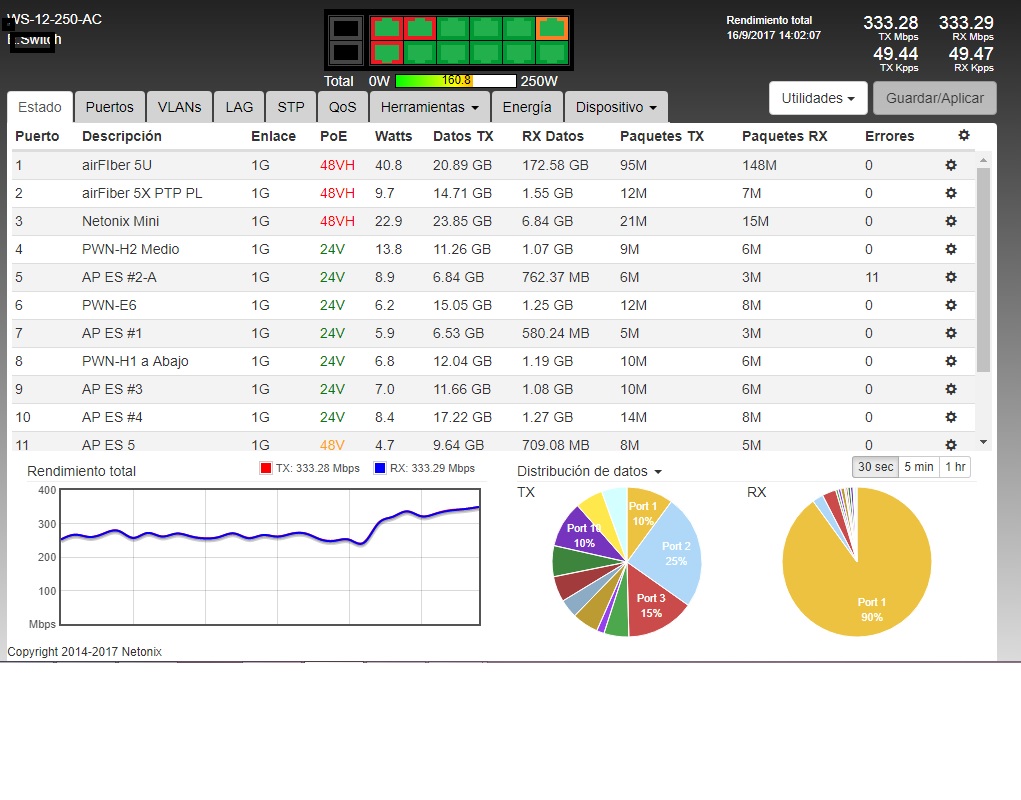Expand the Distribución de datos dropdown
Image resolution: width=1021 pixels, height=800 pixels.
coord(589,471)
